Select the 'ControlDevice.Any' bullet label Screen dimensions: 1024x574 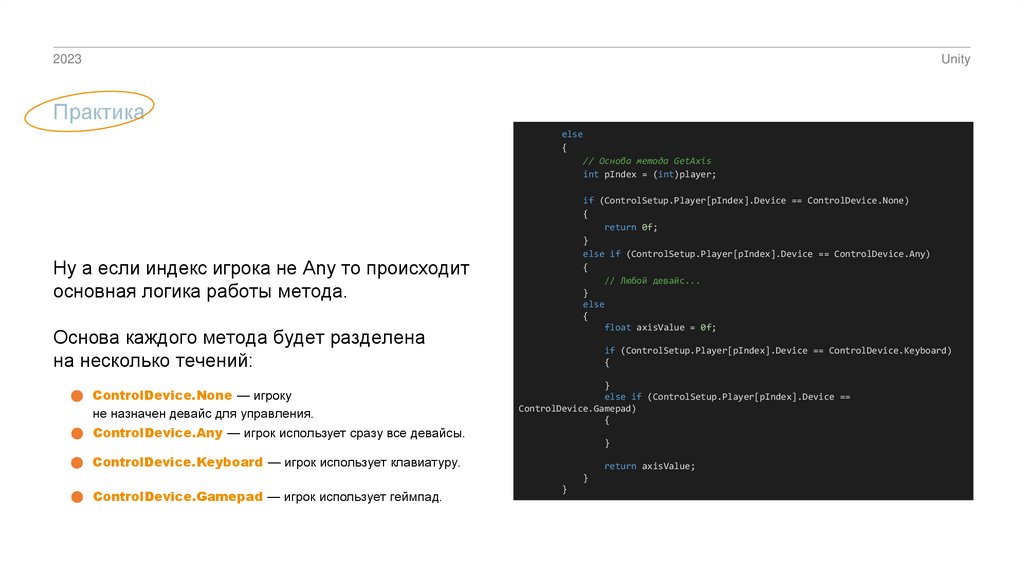157,433
